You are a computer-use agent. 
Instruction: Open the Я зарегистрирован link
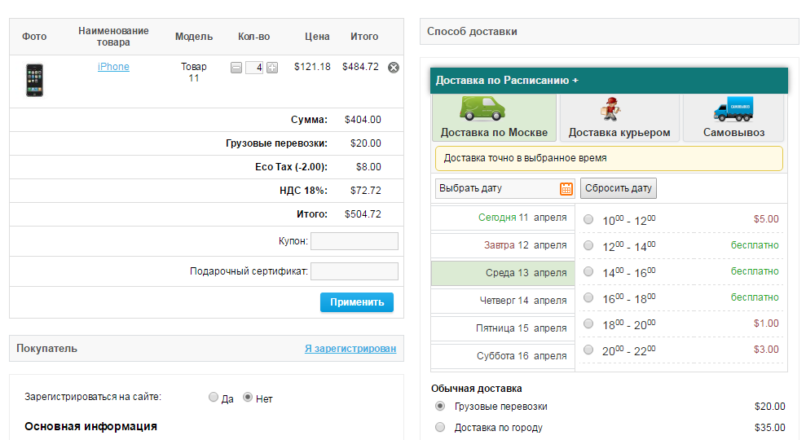coord(350,349)
